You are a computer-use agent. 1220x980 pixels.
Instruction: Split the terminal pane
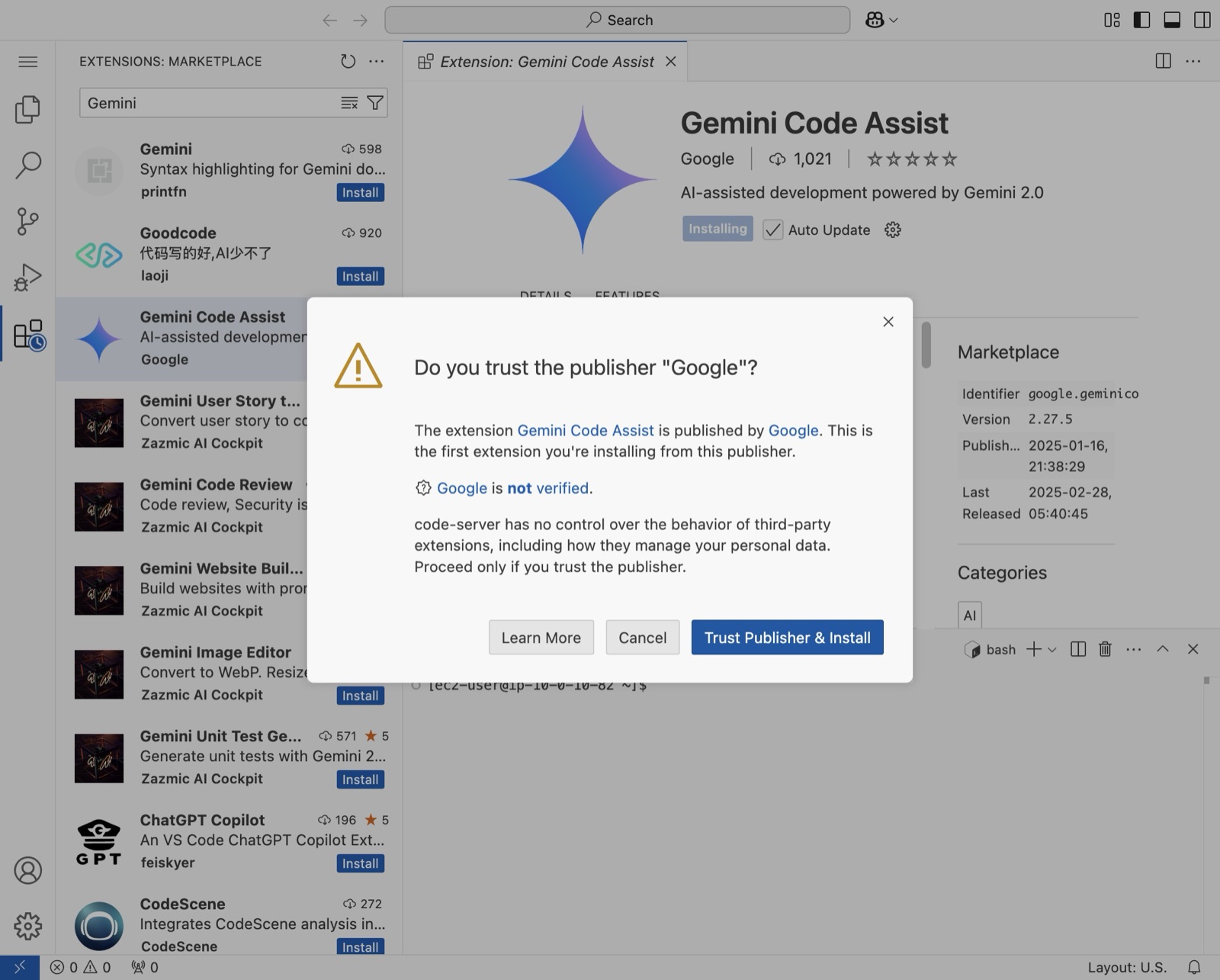[1078, 650]
